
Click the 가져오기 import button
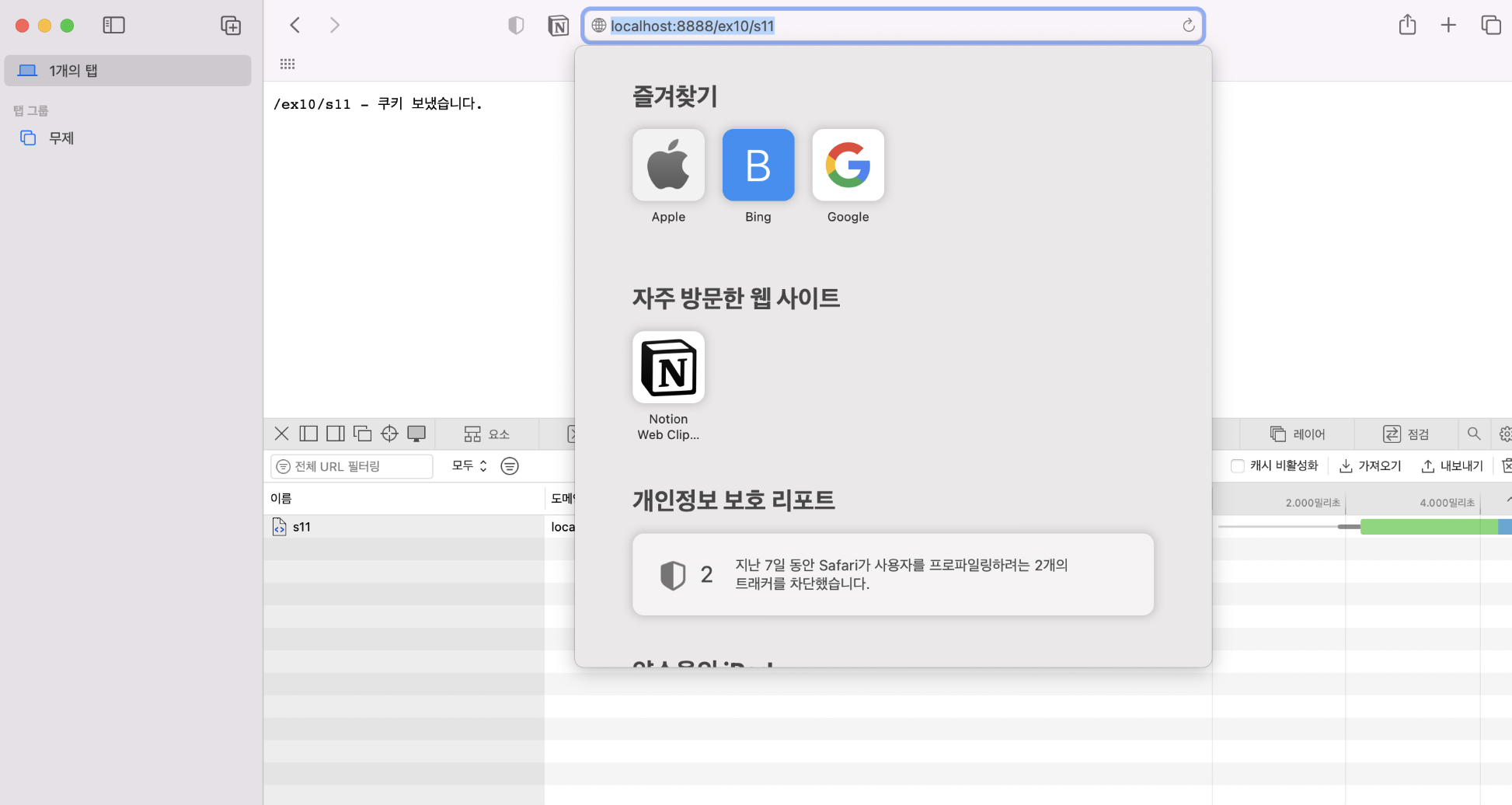(1371, 465)
